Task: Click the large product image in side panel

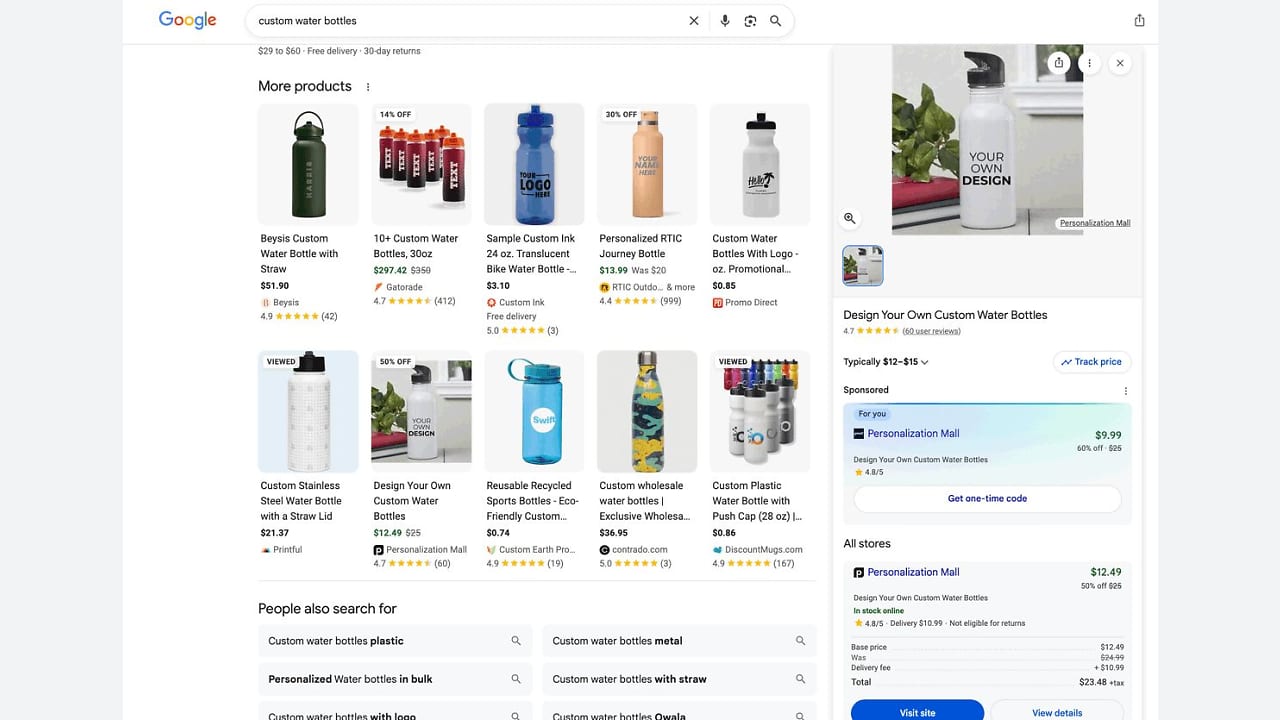Action: [x=987, y=139]
